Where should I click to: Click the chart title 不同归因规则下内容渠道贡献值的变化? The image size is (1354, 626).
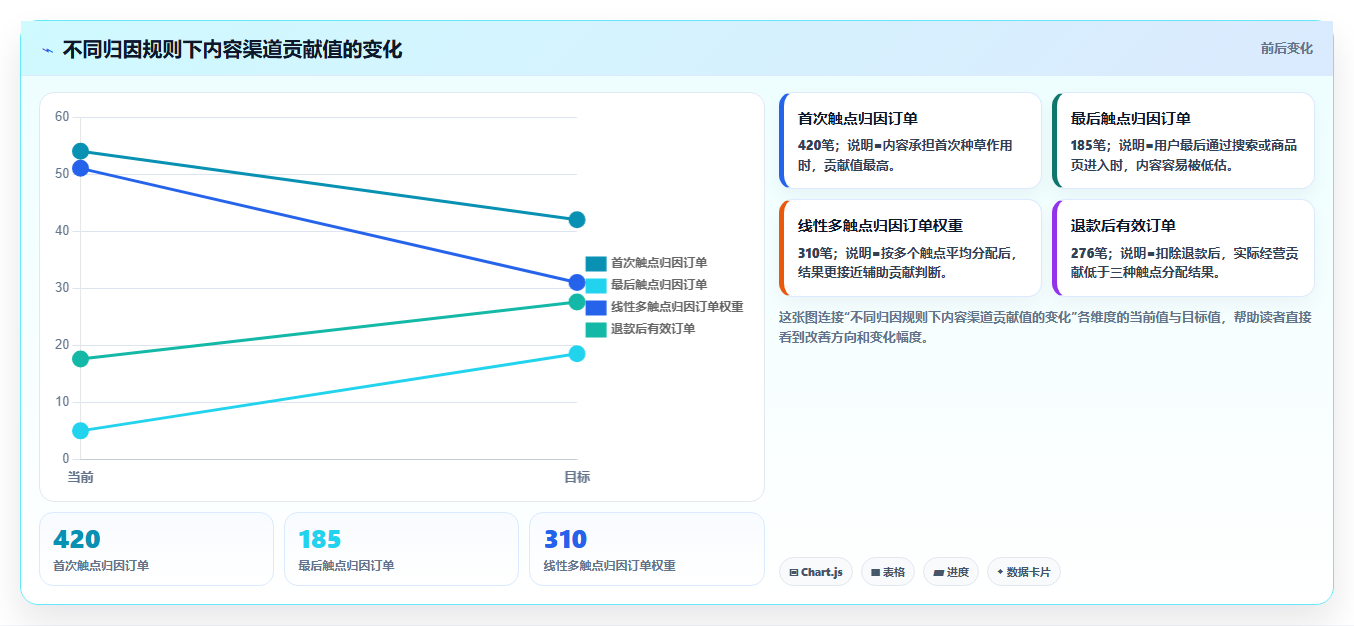[x=232, y=50]
